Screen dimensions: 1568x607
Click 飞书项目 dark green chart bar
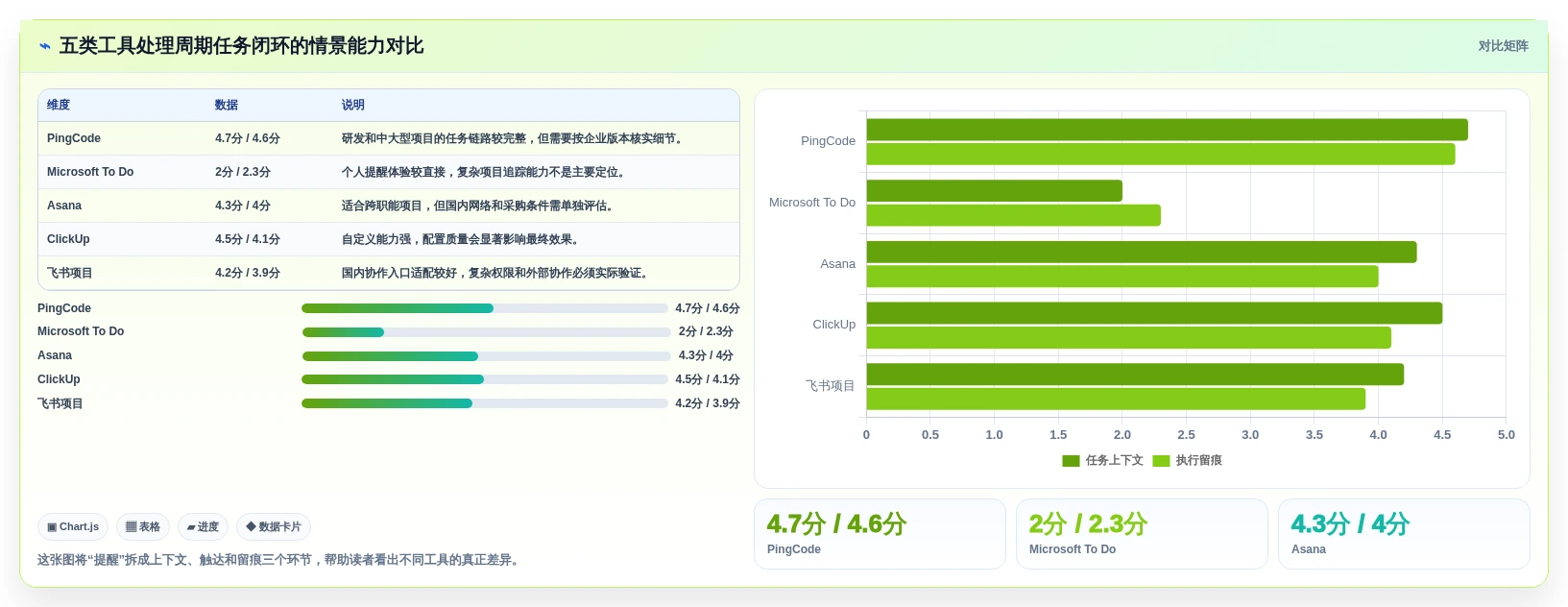[1135, 375]
